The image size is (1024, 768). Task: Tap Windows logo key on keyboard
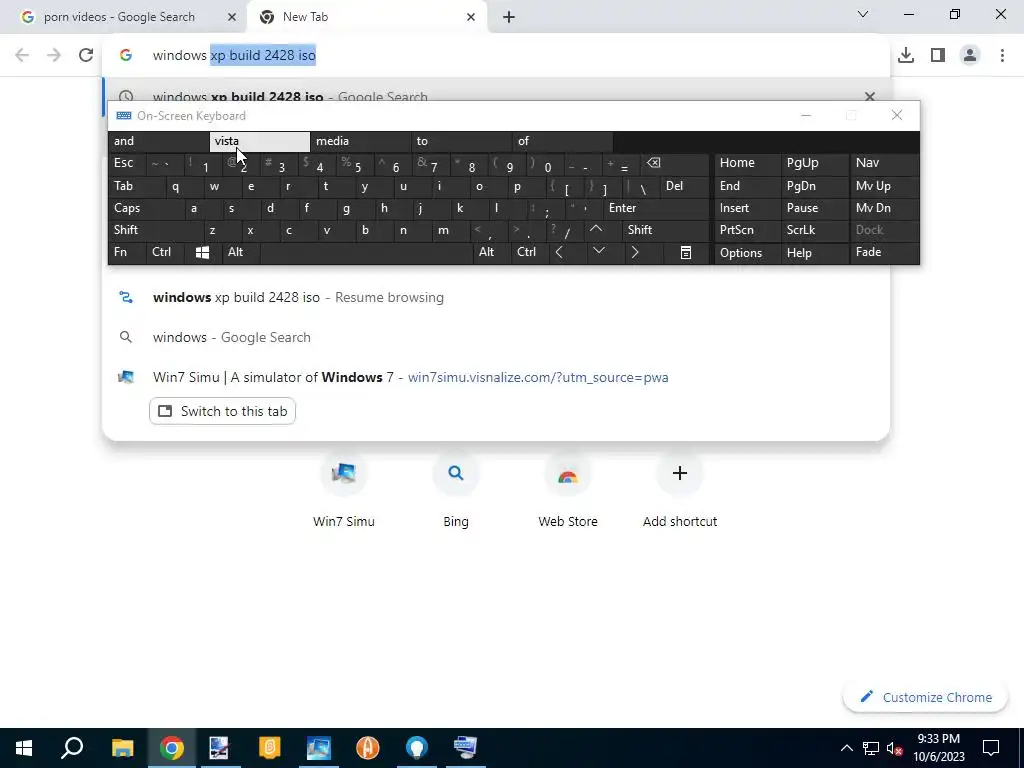pos(202,252)
